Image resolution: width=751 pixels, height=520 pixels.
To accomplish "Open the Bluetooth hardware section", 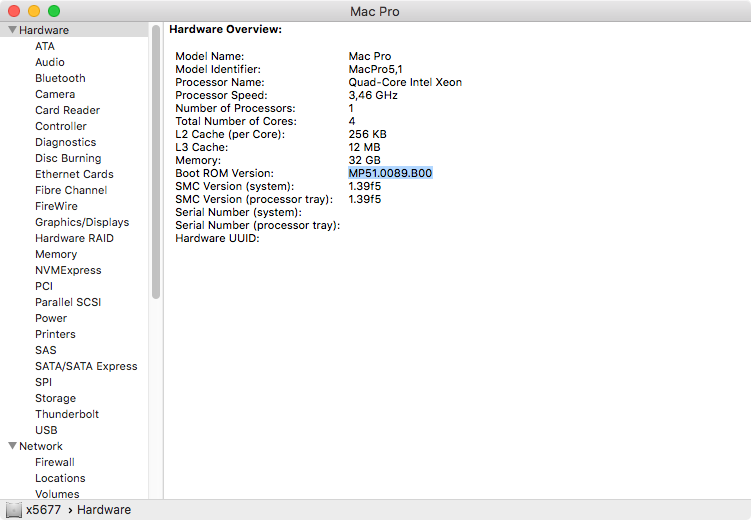I will pyautogui.click(x=60, y=78).
